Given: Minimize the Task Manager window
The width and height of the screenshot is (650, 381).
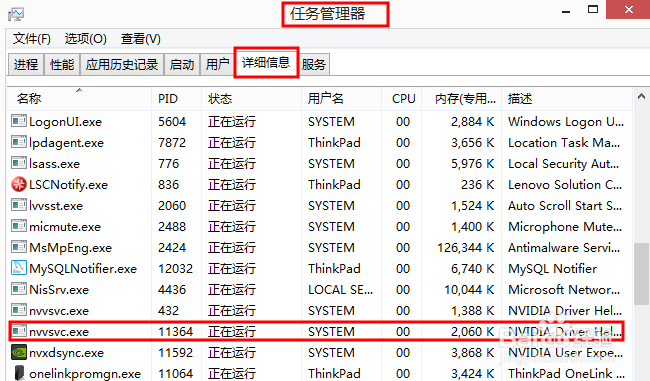Looking at the screenshot, I should click(x=565, y=11).
